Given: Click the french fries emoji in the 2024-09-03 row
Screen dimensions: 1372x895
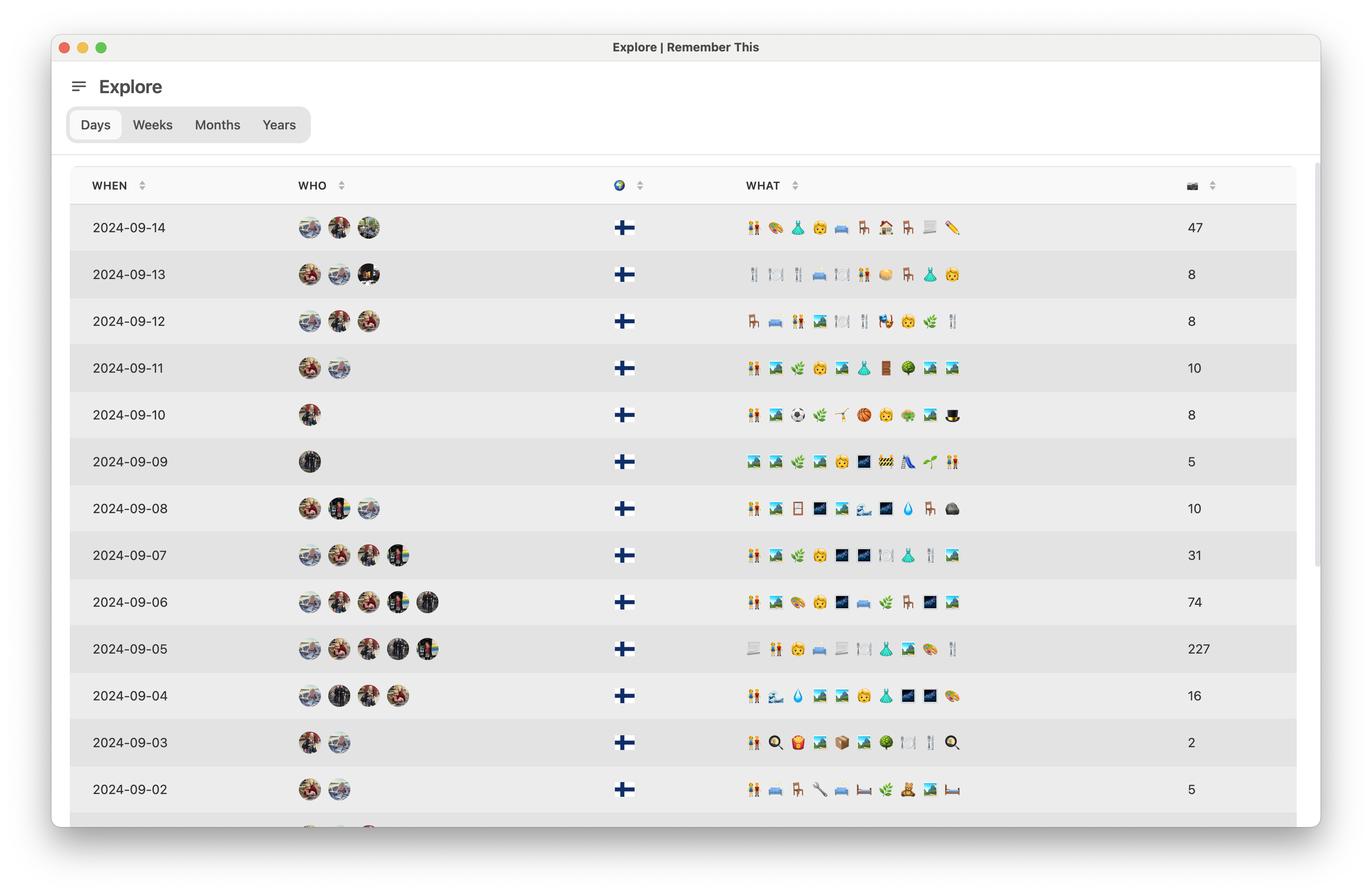Looking at the screenshot, I should [798, 742].
